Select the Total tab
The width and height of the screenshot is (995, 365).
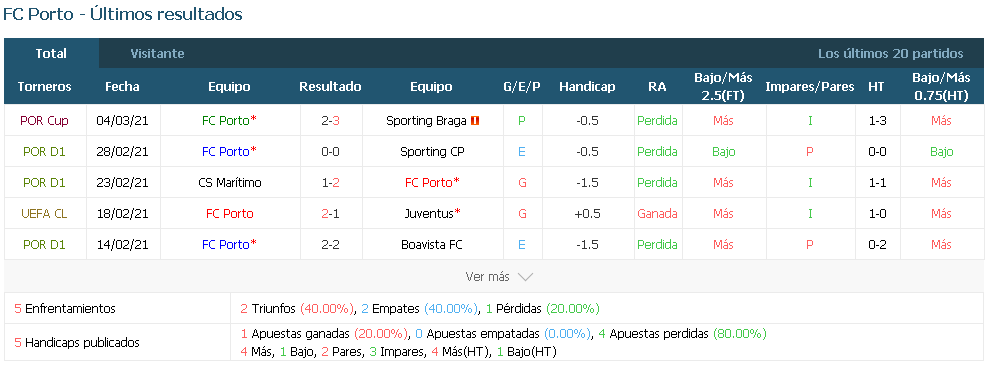(x=51, y=53)
